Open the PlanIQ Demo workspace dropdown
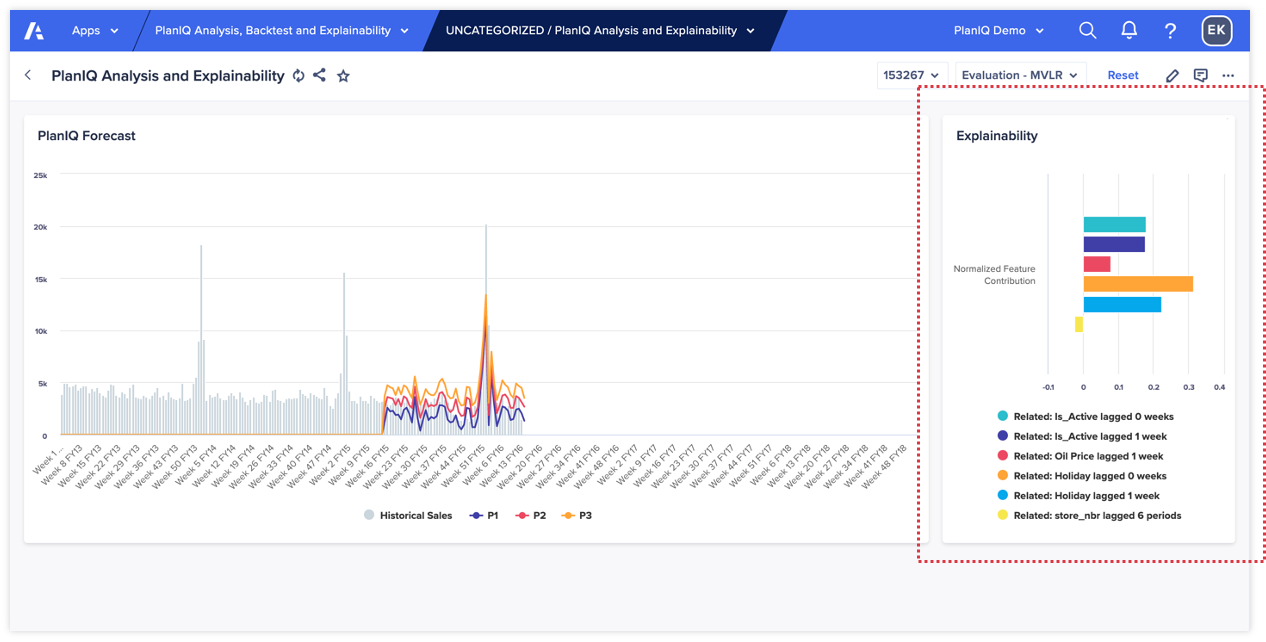 [x=999, y=31]
